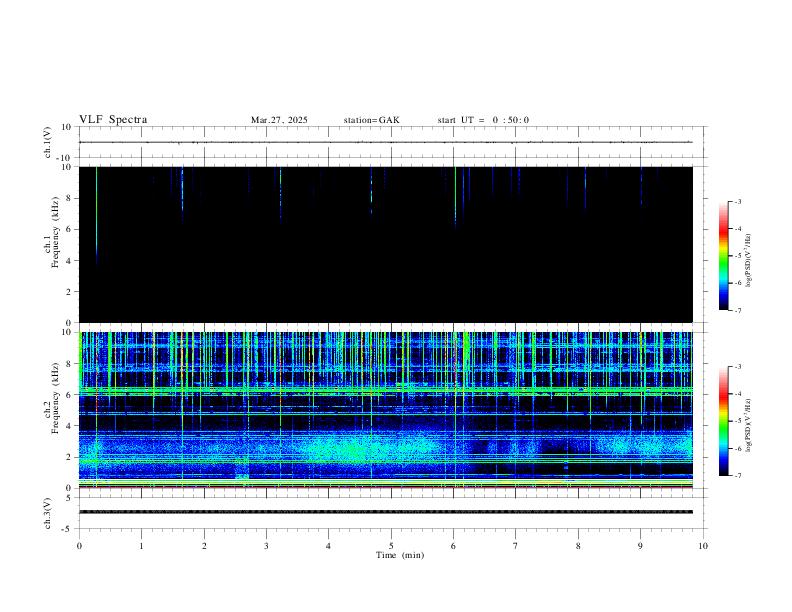This screenshot has width=792, height=612.
Task: Click the "ch.1(V)" axis label
Action: tap(48, 142)
